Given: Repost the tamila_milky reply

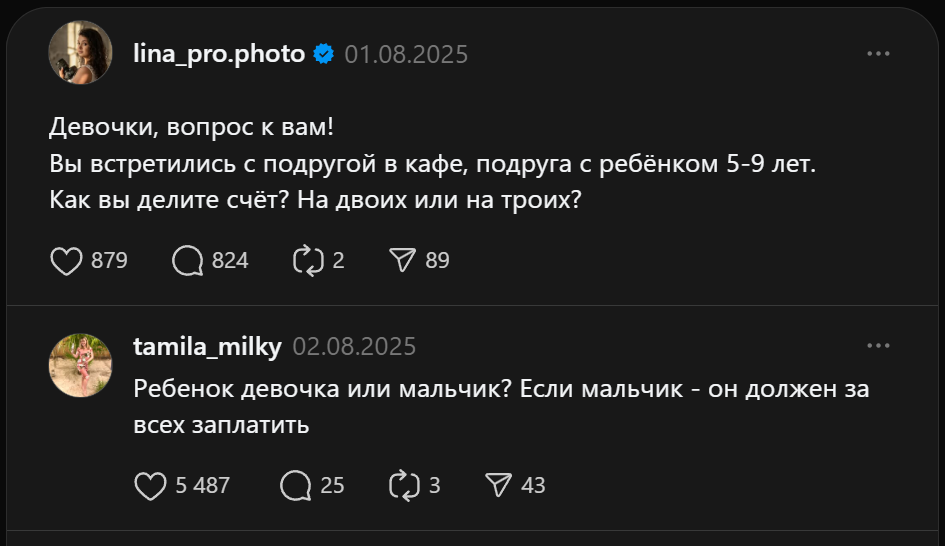Looking at the screenshot, I should [x=402, y=486].
